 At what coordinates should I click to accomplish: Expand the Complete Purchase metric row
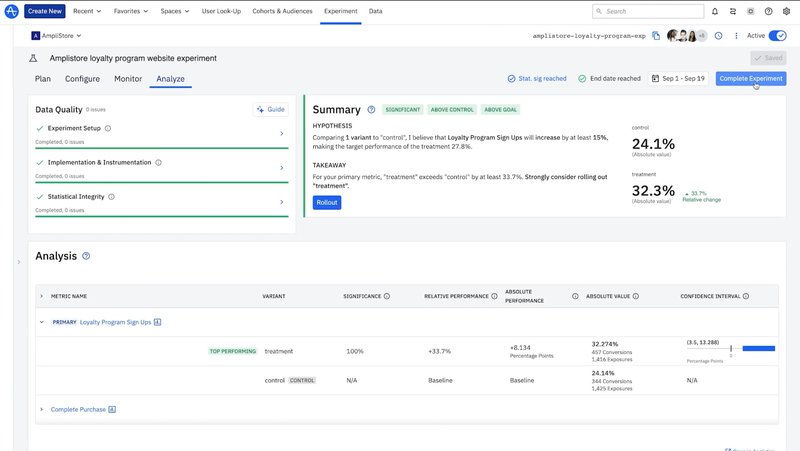pyautogui.click(x=41, y=409)
